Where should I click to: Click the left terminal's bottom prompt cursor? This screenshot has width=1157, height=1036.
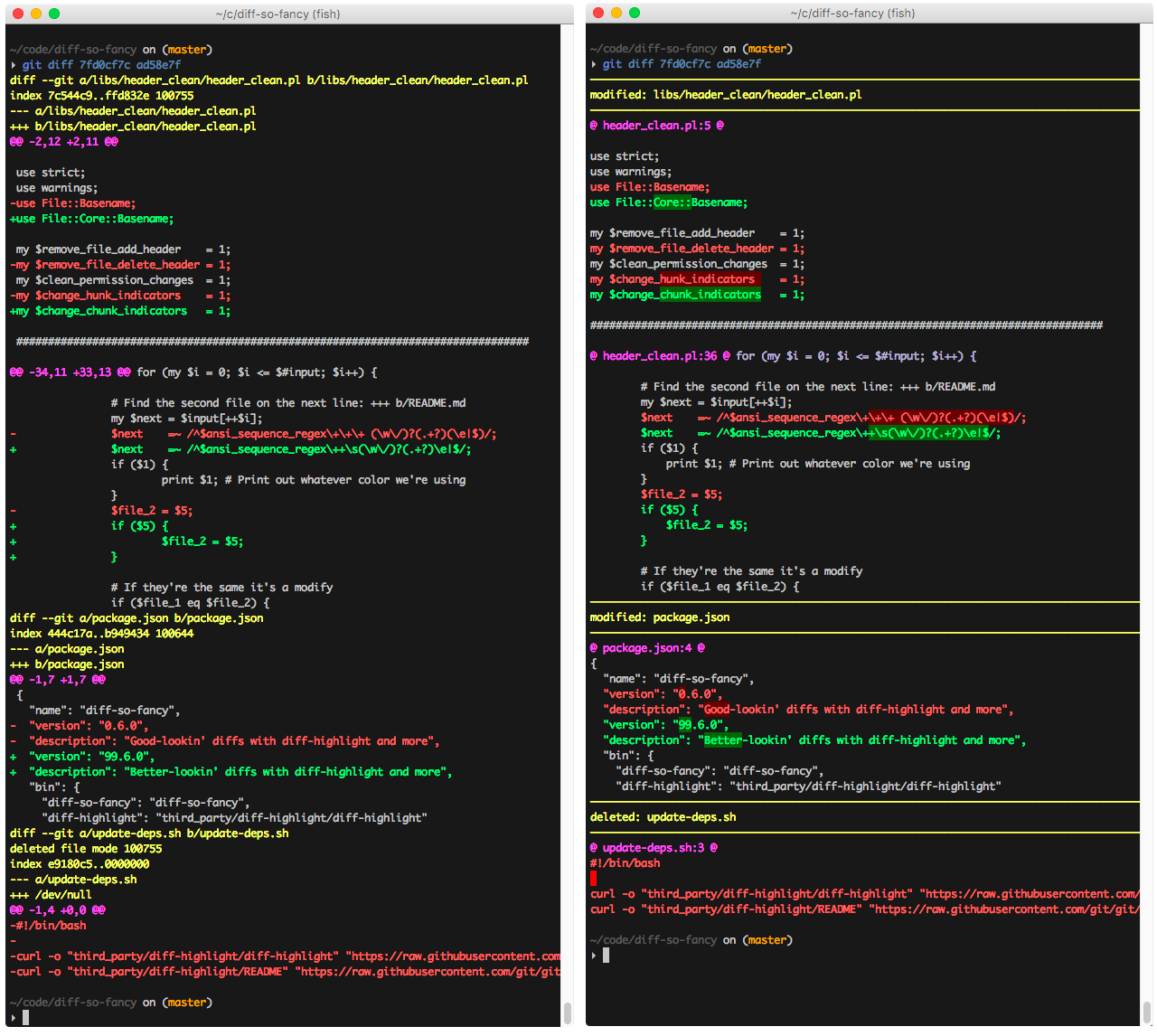coord(25,1018)
